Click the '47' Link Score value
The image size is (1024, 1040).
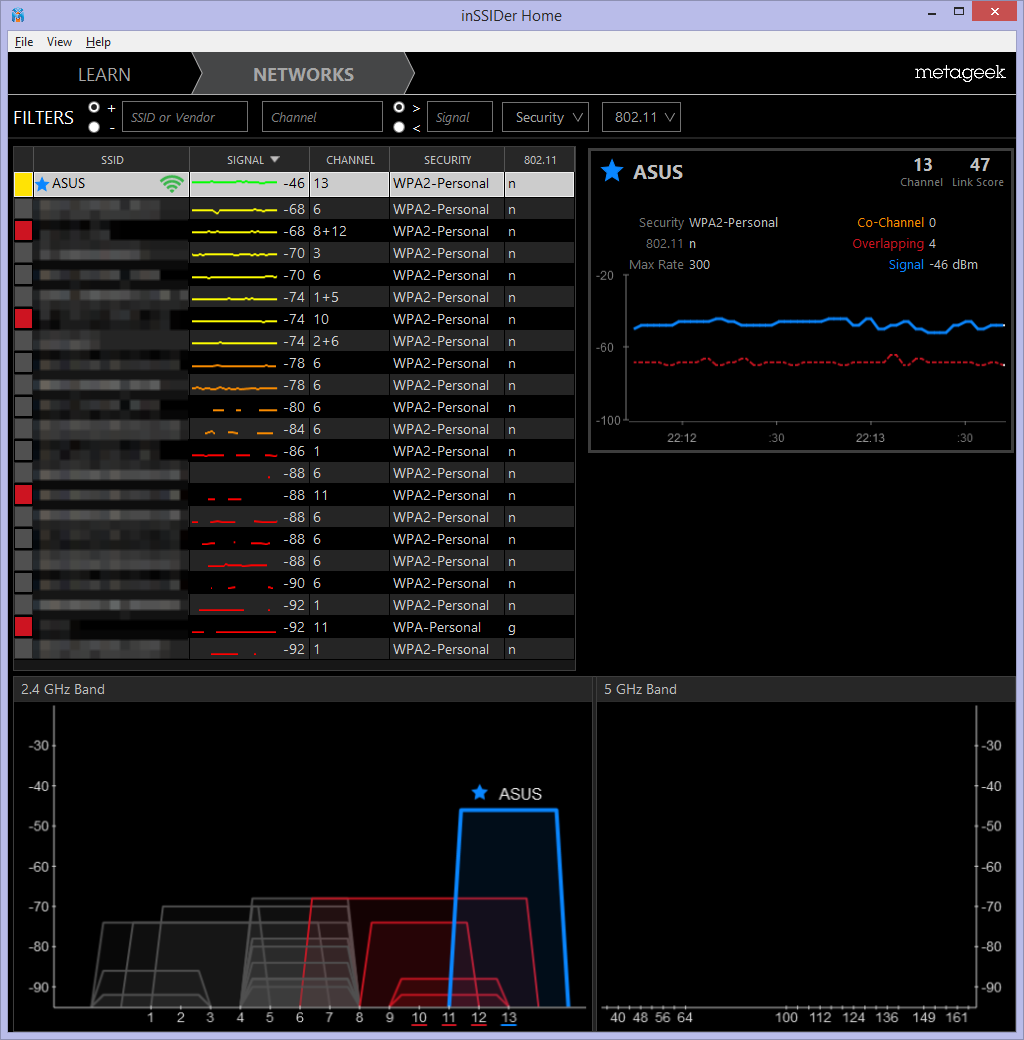pyautogui.click(x=980, y=164)
